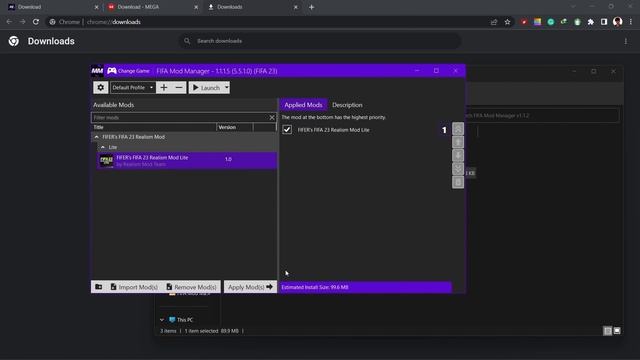Click the rainbow-colored extension icon

point(538,22)
